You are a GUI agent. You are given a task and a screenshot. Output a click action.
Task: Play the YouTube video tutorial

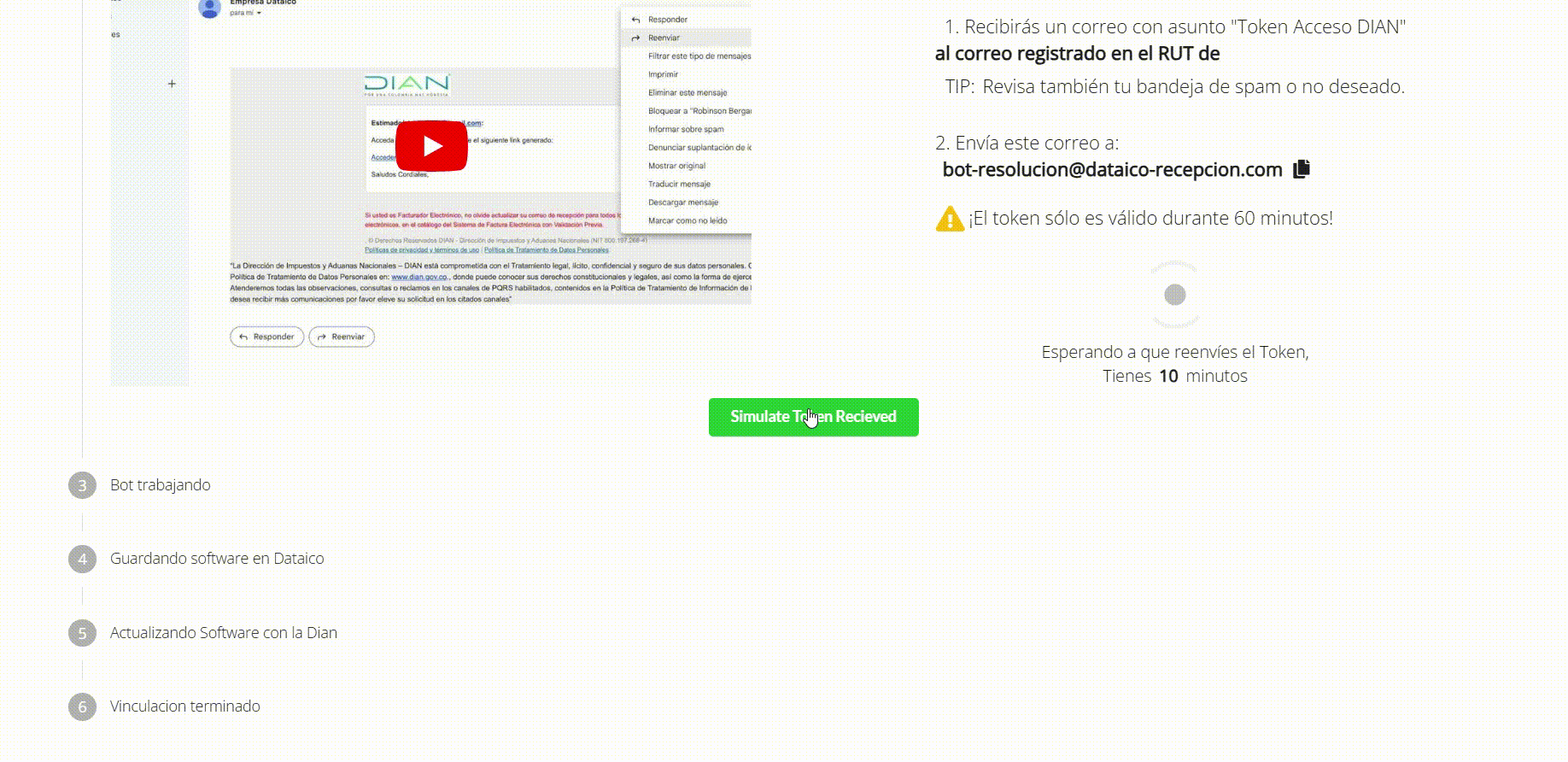(431, 146)
